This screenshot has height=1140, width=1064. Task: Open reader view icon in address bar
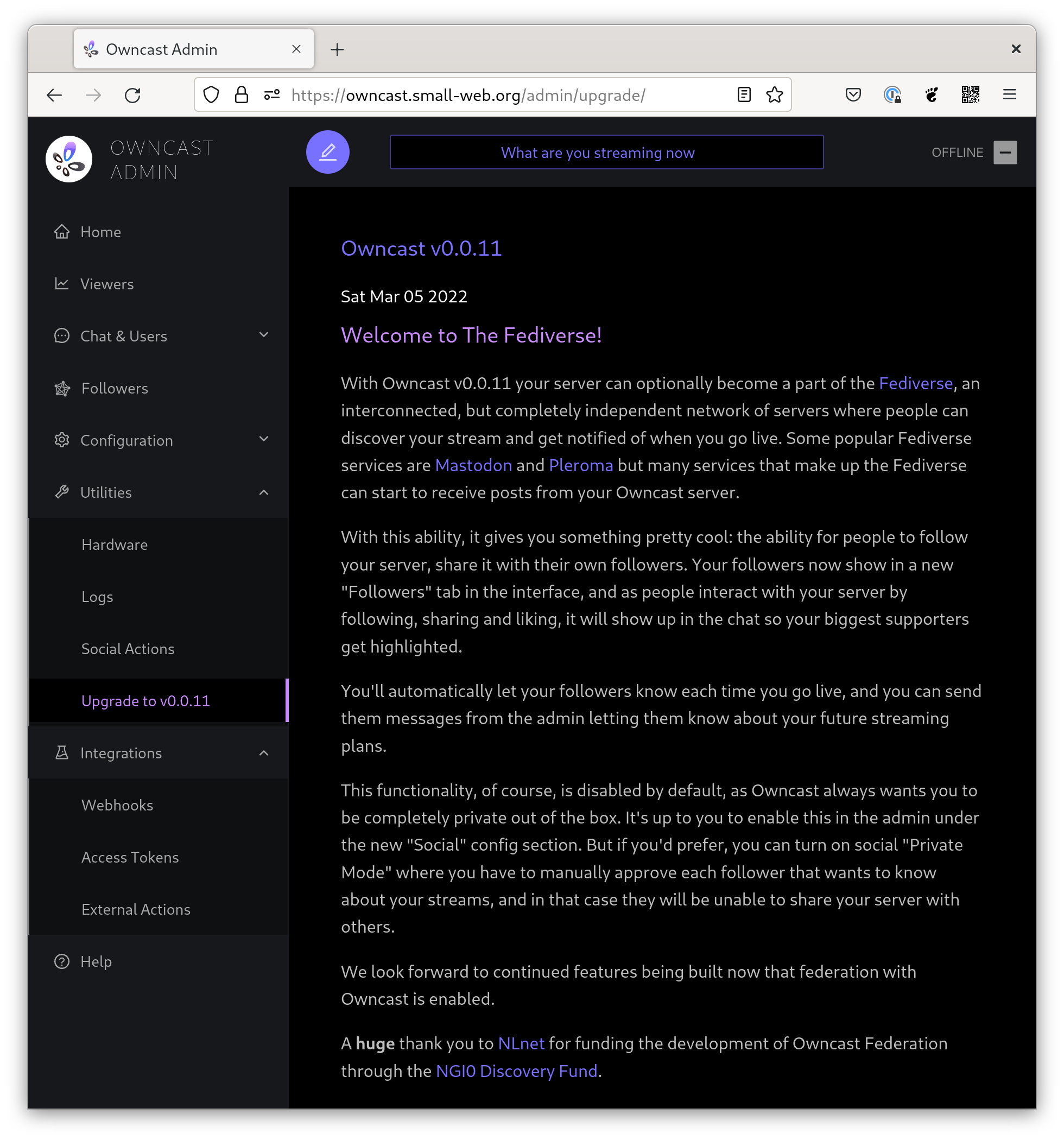tap(743, 94)
